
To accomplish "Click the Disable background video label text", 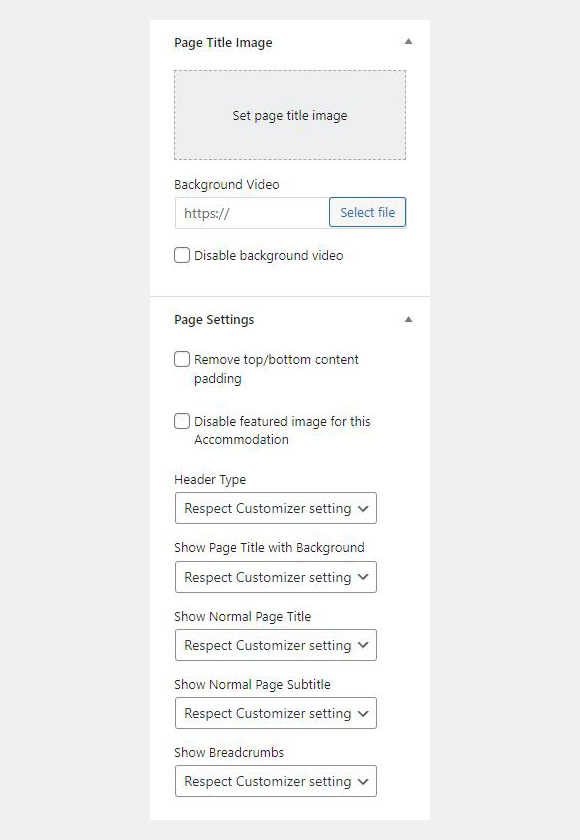I will 268,256.
